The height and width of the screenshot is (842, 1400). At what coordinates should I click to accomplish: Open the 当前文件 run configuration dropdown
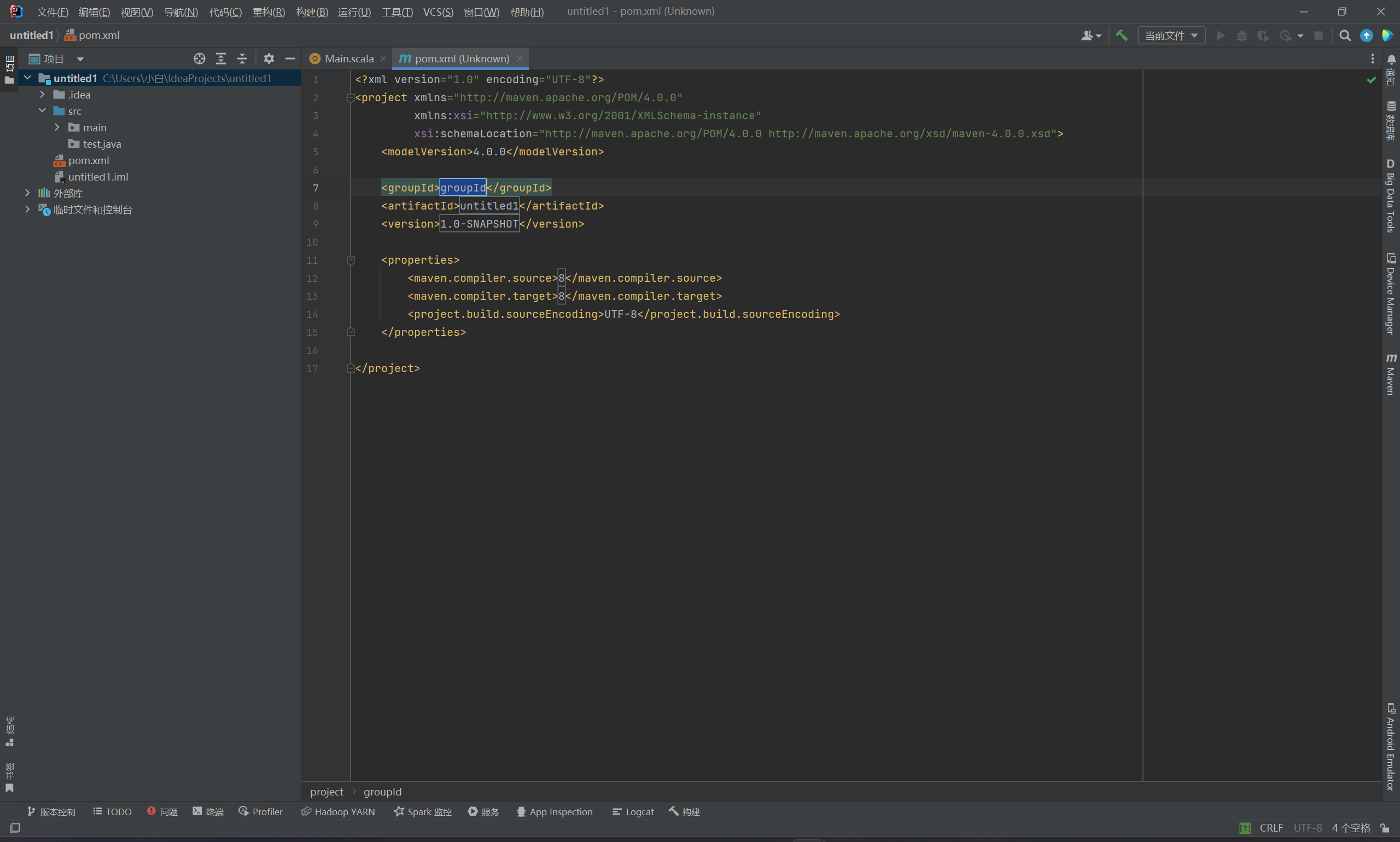click(1171, 36)
